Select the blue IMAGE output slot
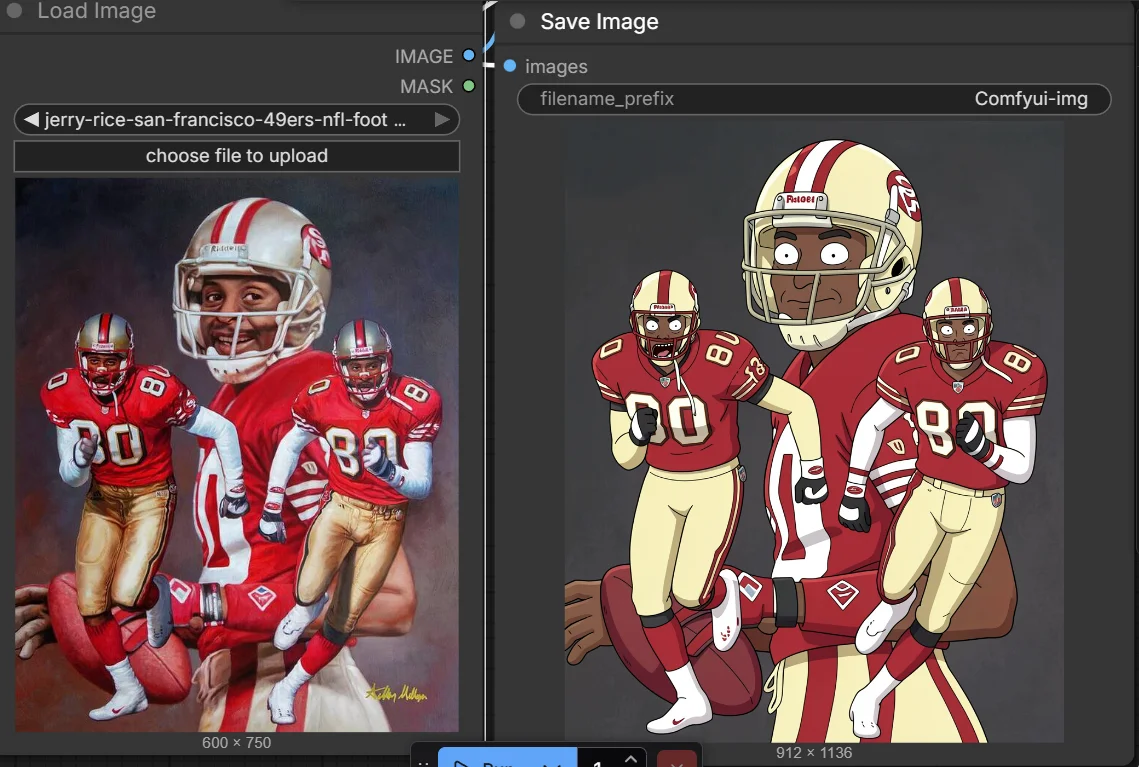 (469, 55)
